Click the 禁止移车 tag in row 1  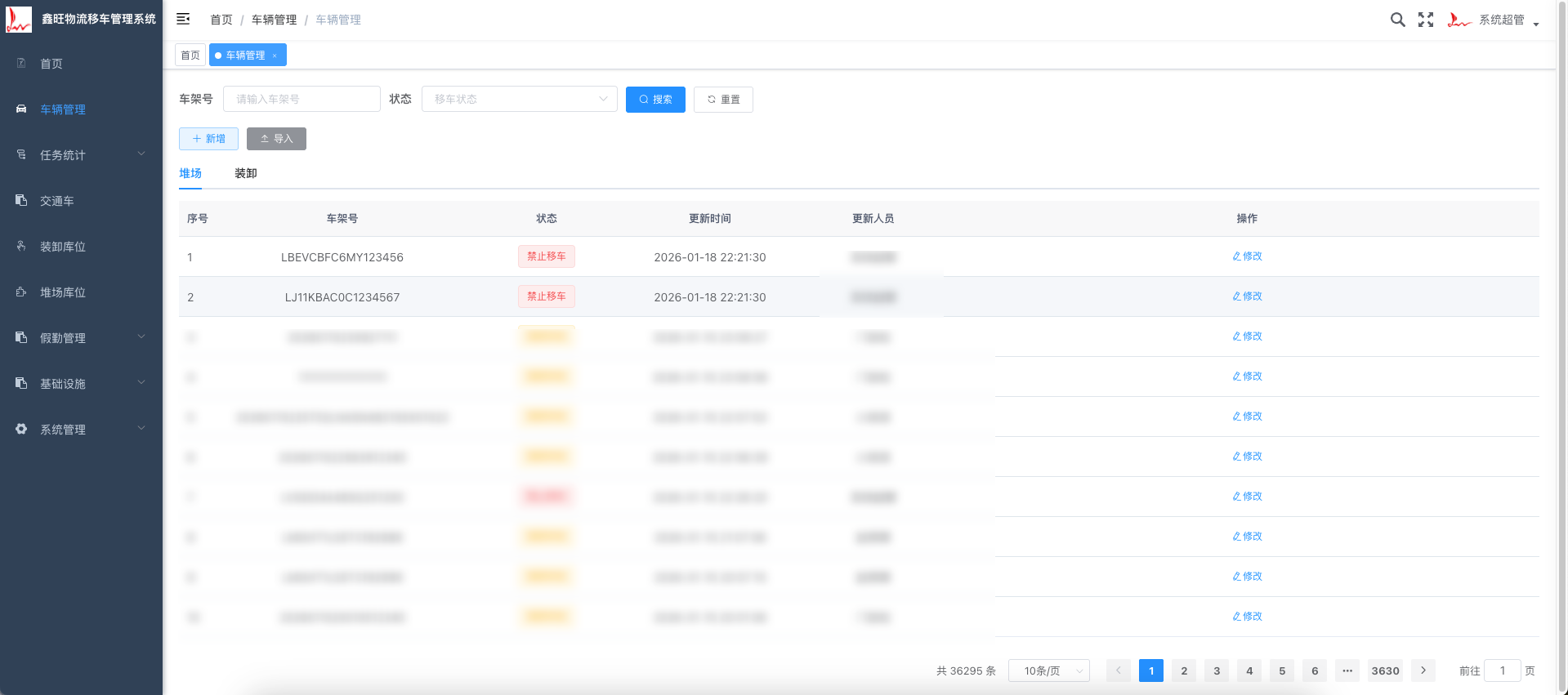547,256
